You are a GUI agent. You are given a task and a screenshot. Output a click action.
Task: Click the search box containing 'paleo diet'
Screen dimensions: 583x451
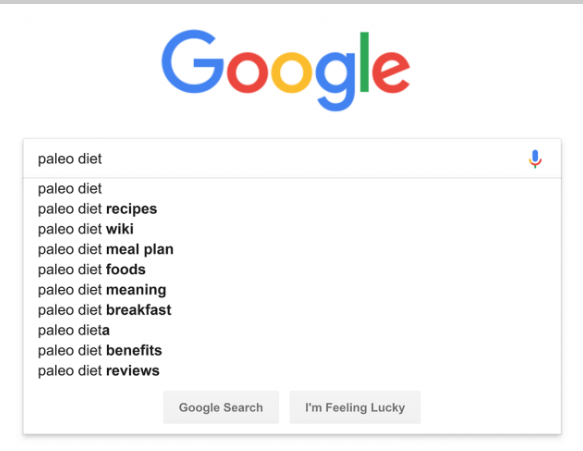[x=292, y=159]
